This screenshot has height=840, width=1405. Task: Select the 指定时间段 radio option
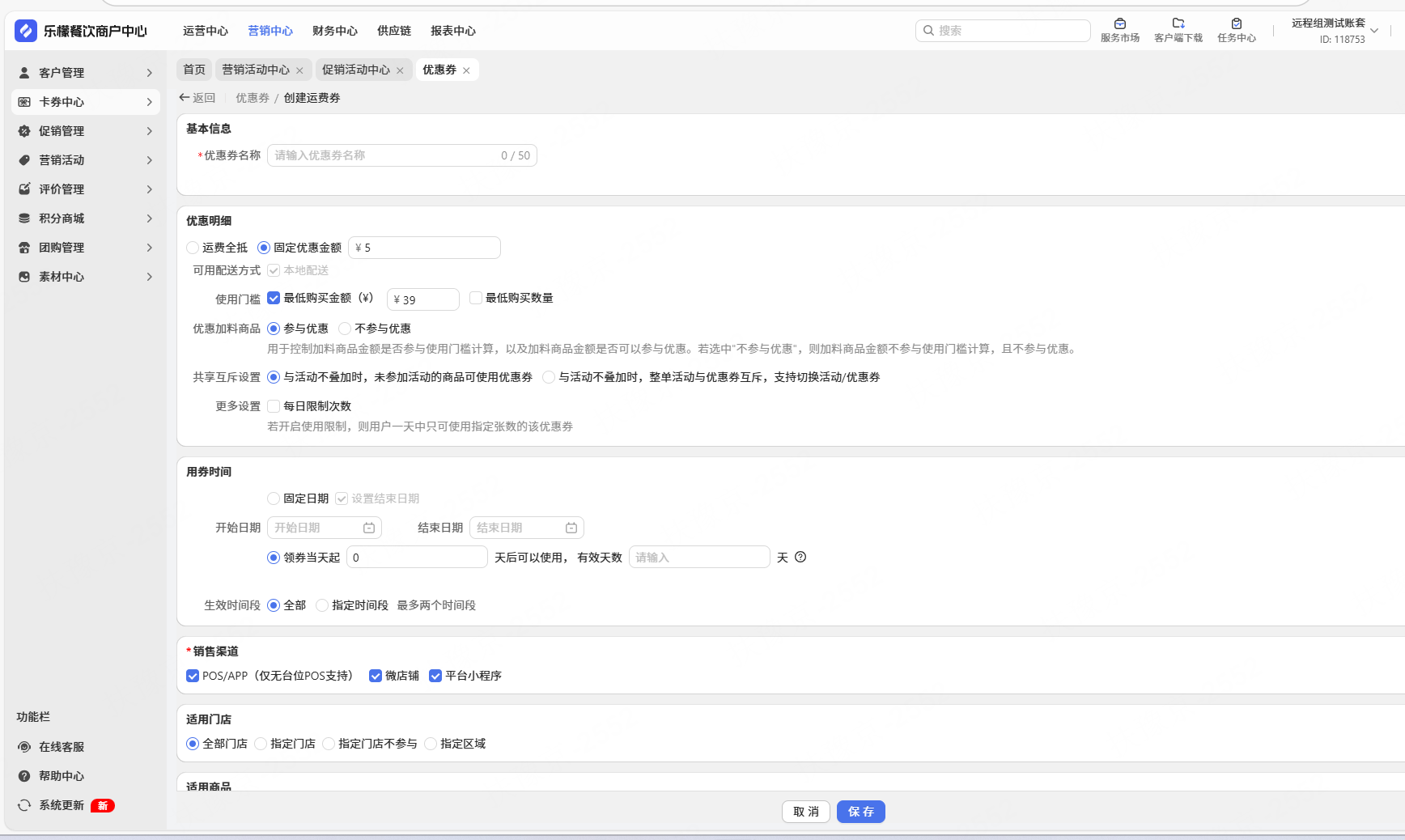coord(322,605)
